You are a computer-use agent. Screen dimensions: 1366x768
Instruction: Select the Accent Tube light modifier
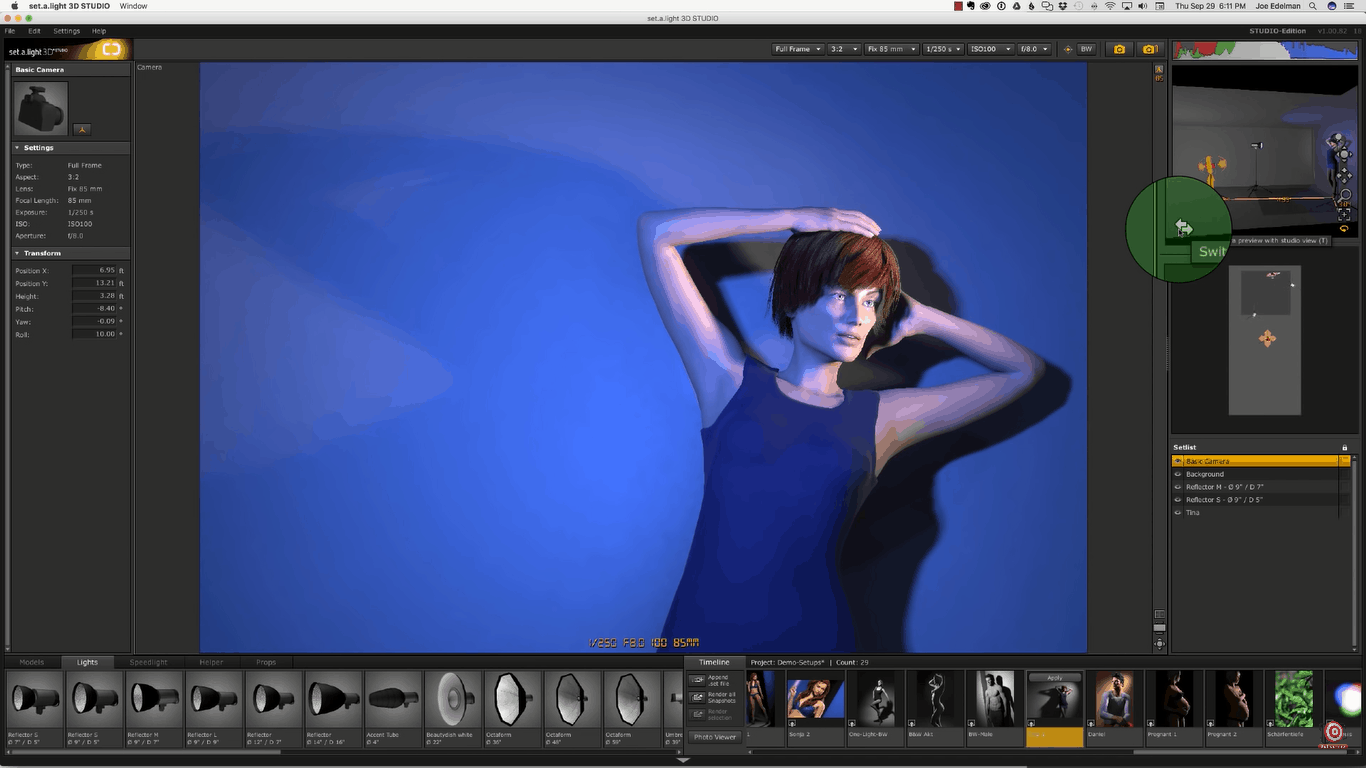click(393, 700)
